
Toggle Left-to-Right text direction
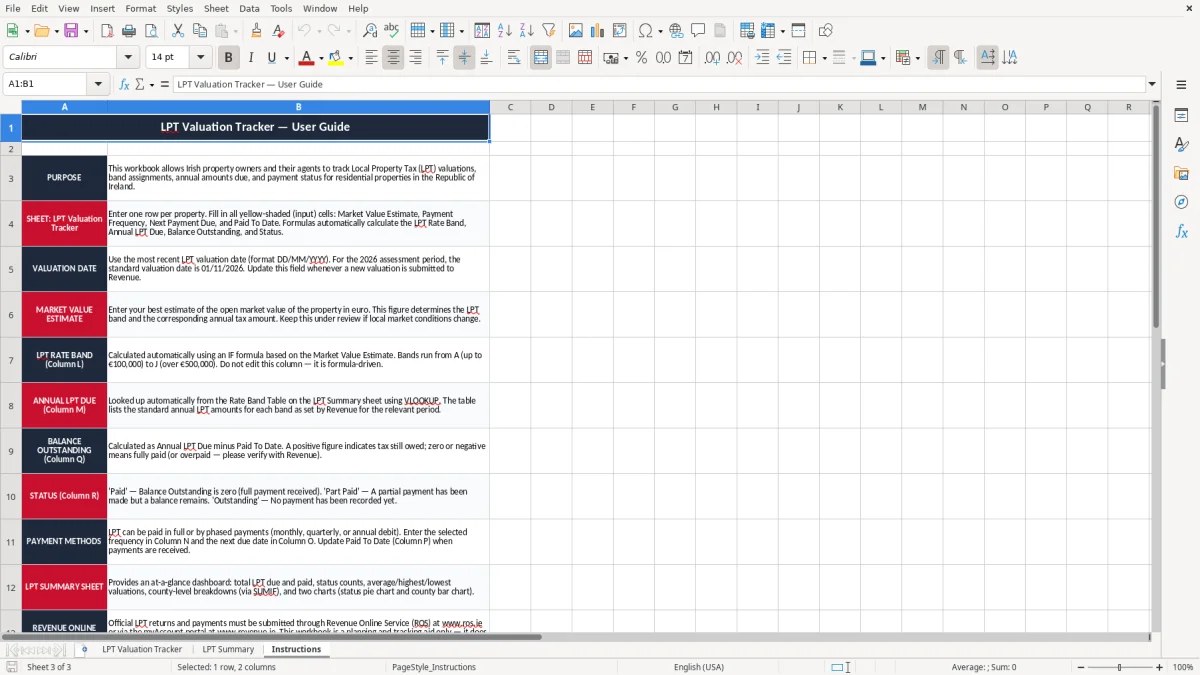tap(938, 58)
